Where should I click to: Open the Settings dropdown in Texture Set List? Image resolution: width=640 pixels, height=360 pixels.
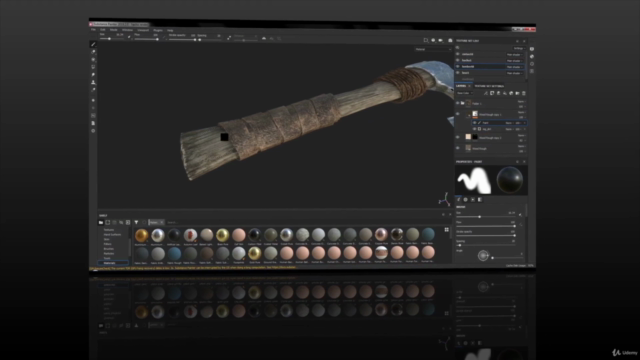coord(519,48)
